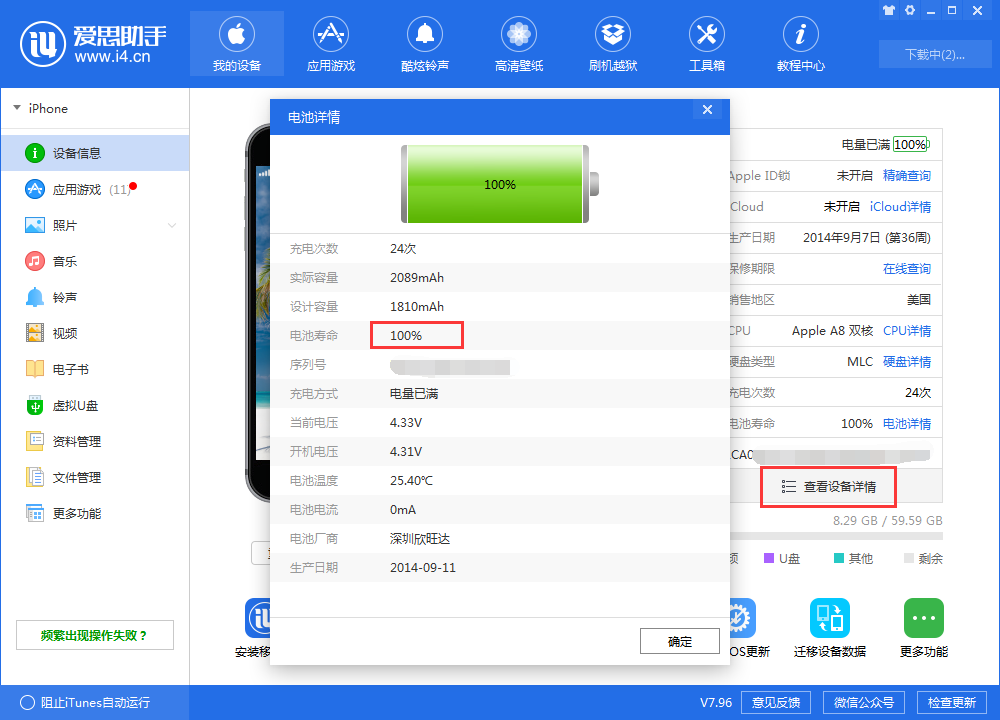The width and height of the screenshot is (1000, 720).
Task: Switch to the 我的设备 tab
Action: coord(236,43)
